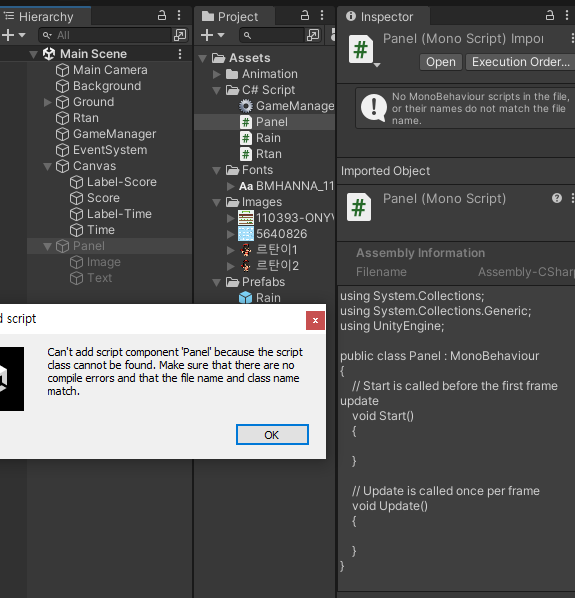
Task: Click the Hierarchy panel lock icon
Action: click(162, 16)
